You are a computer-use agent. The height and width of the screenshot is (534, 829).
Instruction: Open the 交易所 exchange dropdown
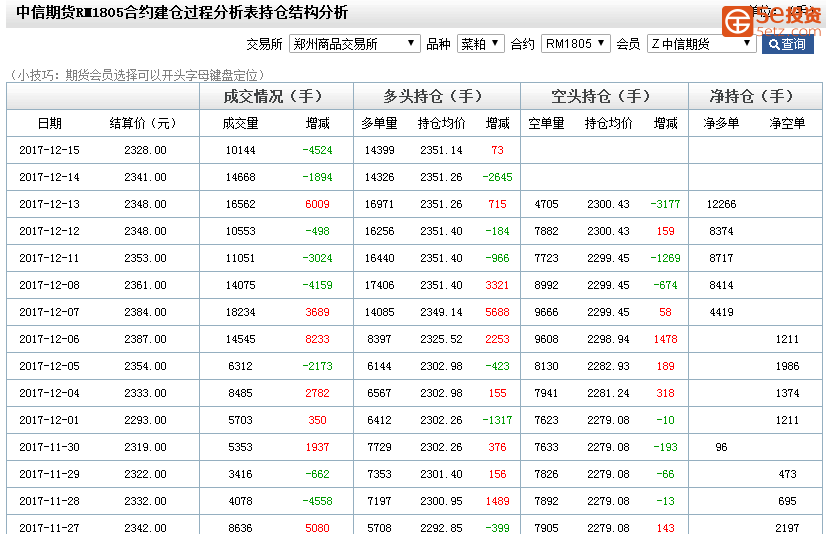coord(354,44)
